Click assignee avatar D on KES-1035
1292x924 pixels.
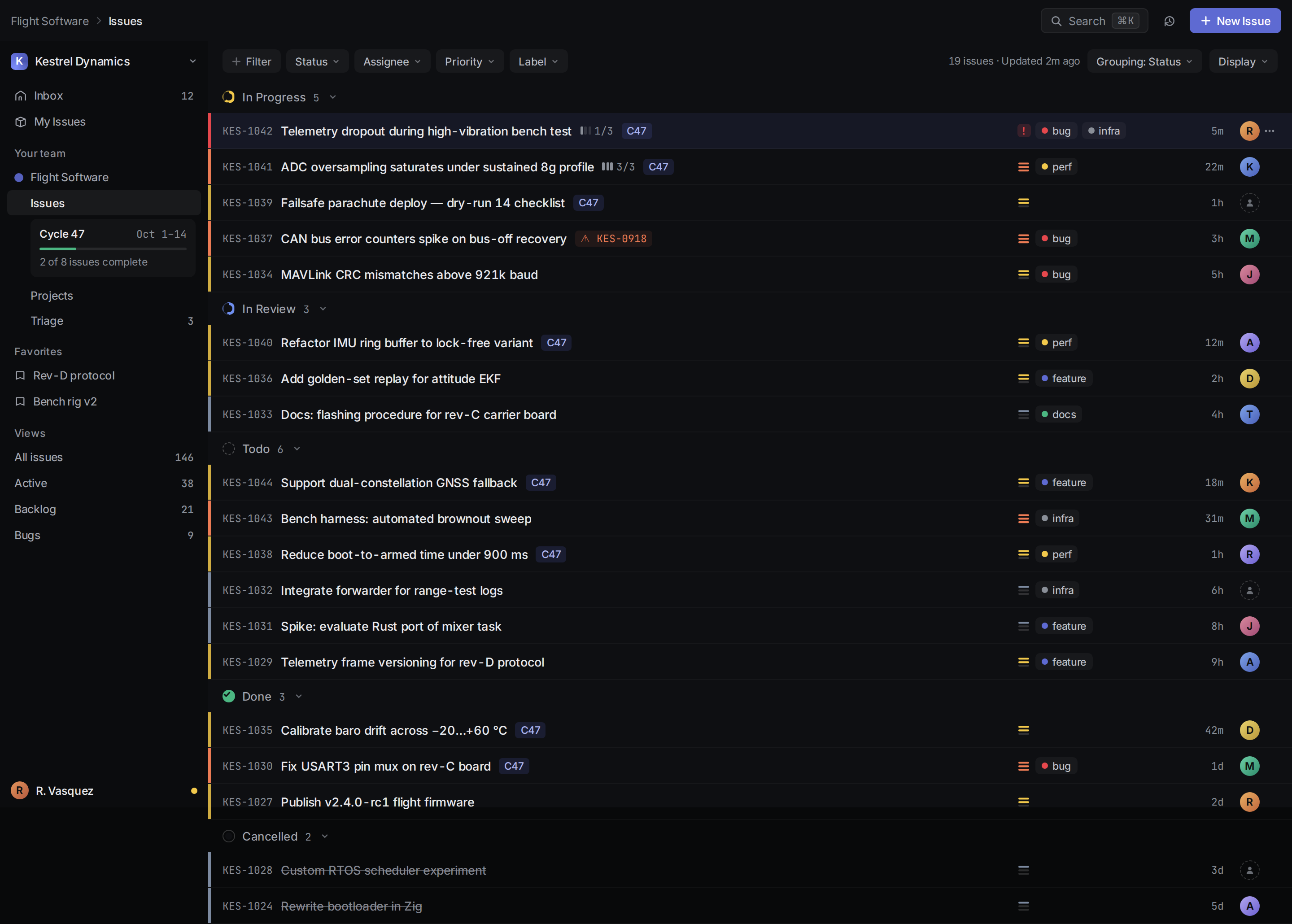1249,730
